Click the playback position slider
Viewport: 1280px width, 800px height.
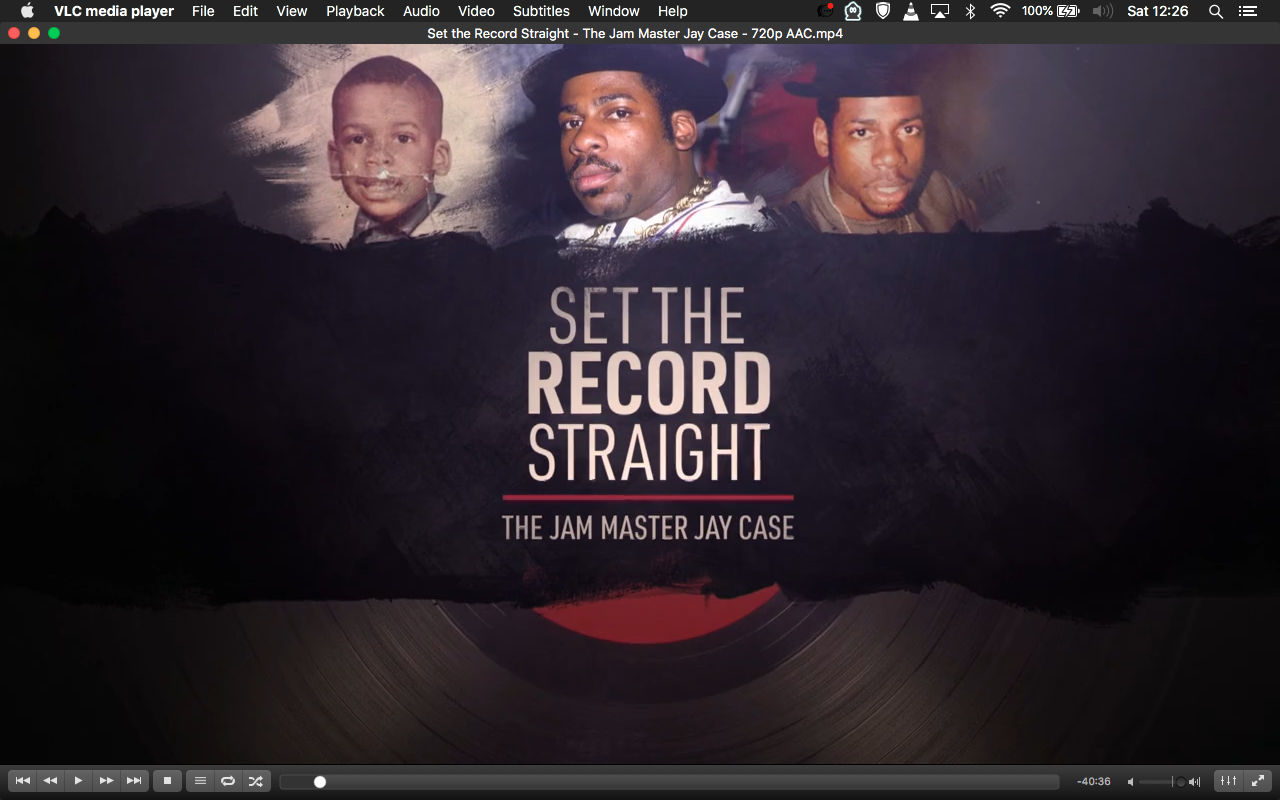click(x=669, y=782)
